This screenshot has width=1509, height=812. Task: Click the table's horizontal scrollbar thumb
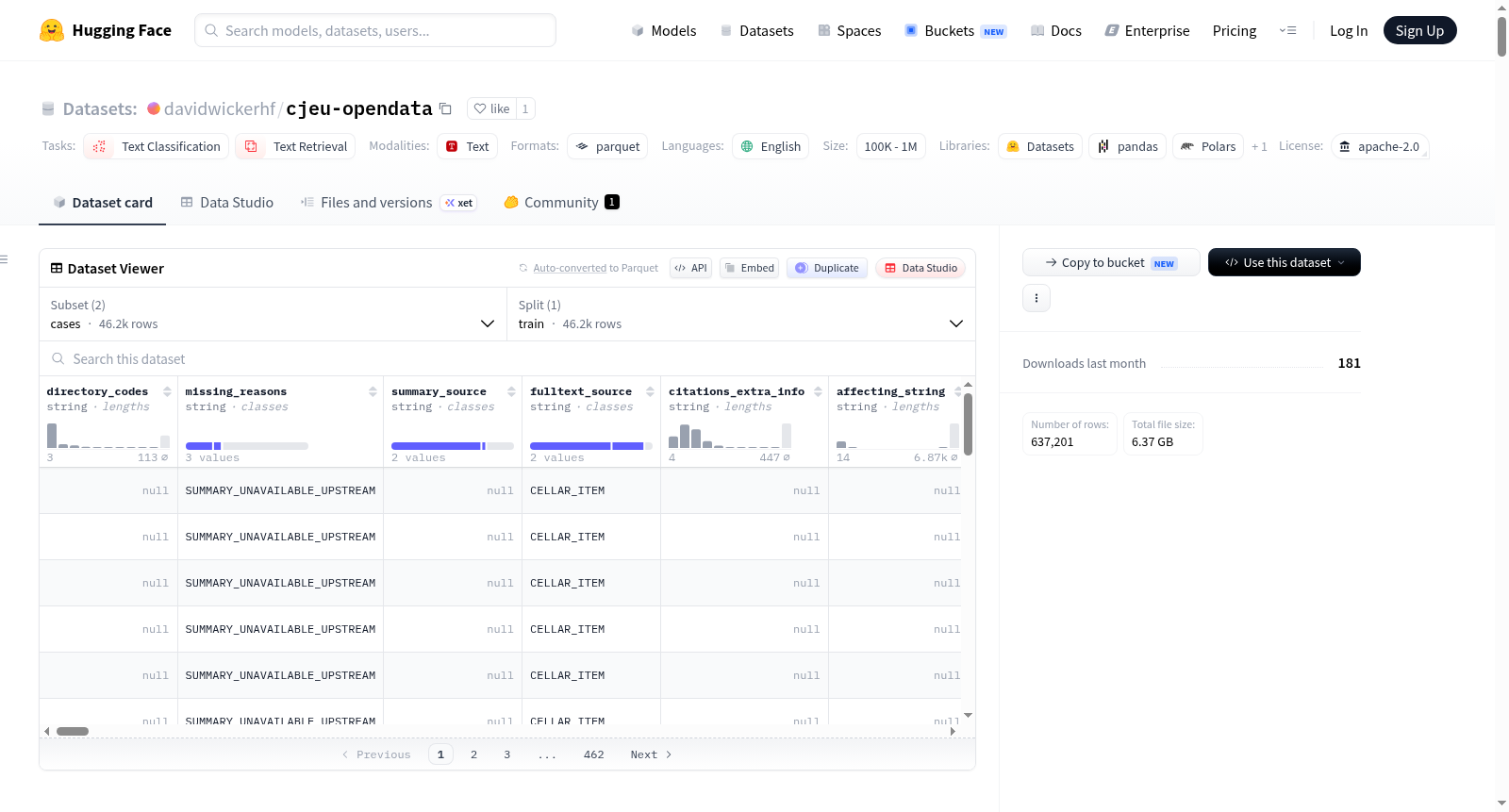pos(73,731)
